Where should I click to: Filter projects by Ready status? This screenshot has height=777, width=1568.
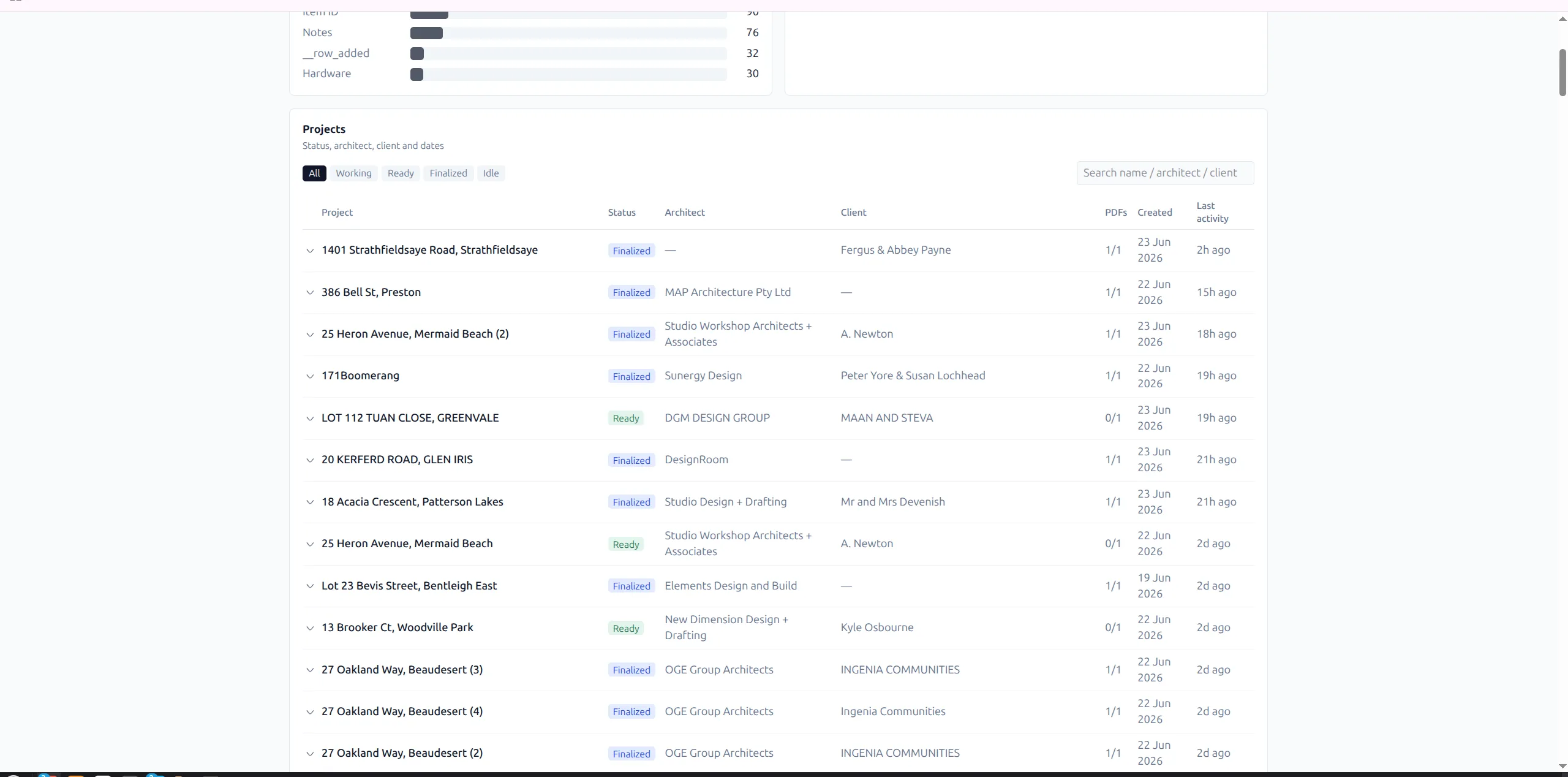401,173
